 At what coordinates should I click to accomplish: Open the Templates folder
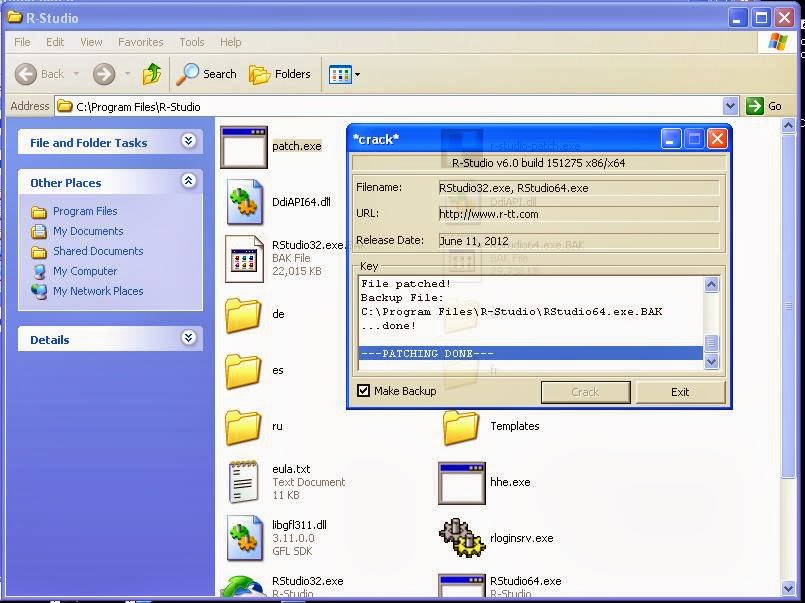[x=461, y=426]
